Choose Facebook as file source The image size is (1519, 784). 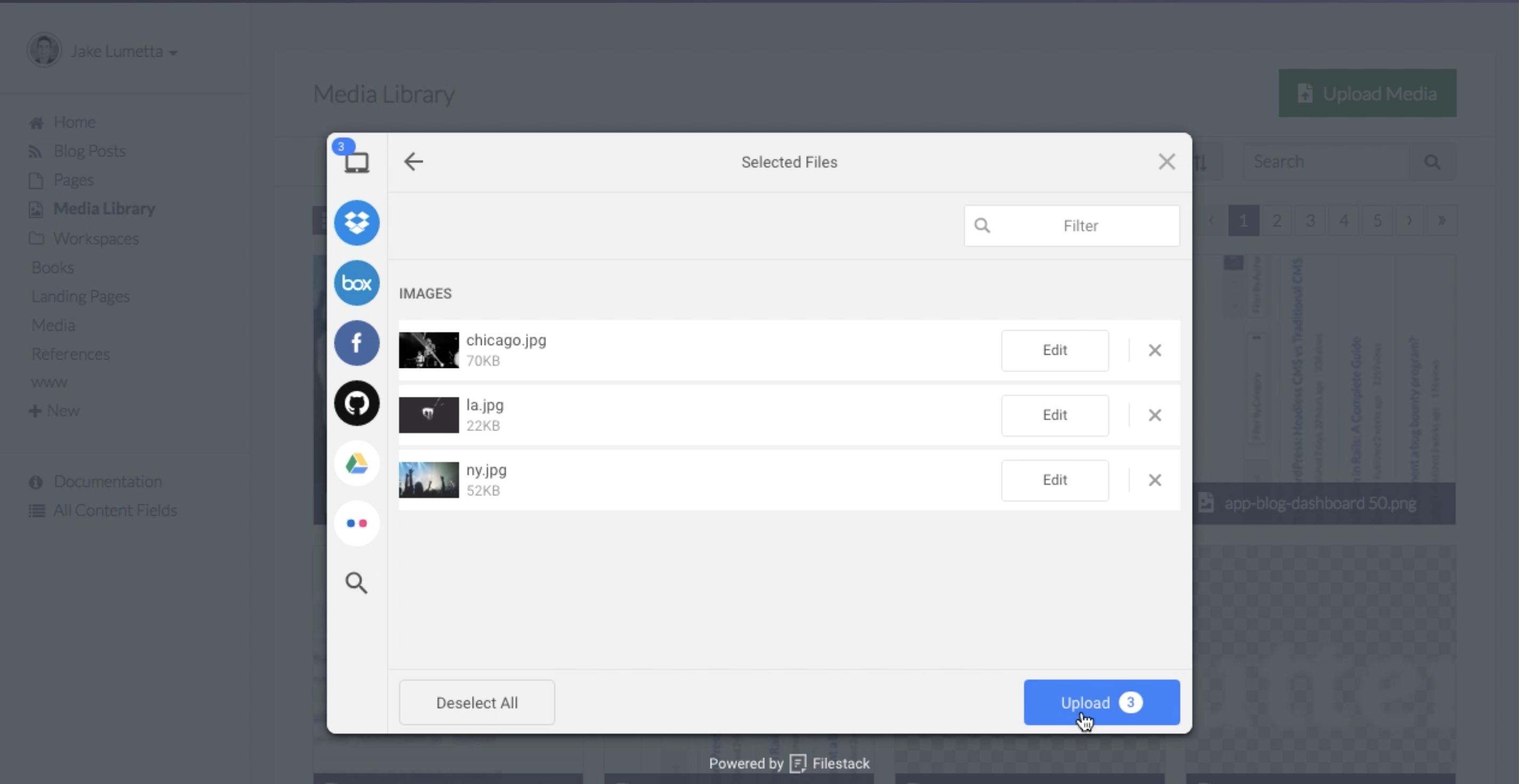coord(357,343)
